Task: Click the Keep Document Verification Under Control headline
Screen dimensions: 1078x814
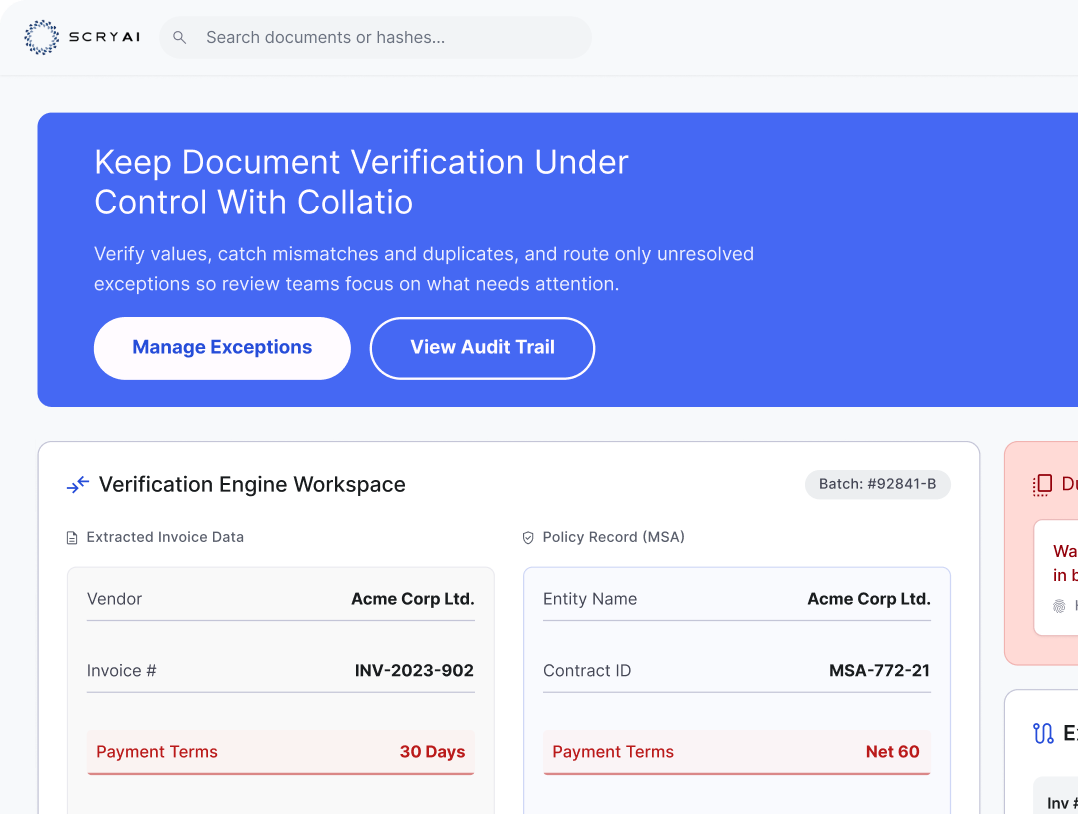Action: point(361,182)
